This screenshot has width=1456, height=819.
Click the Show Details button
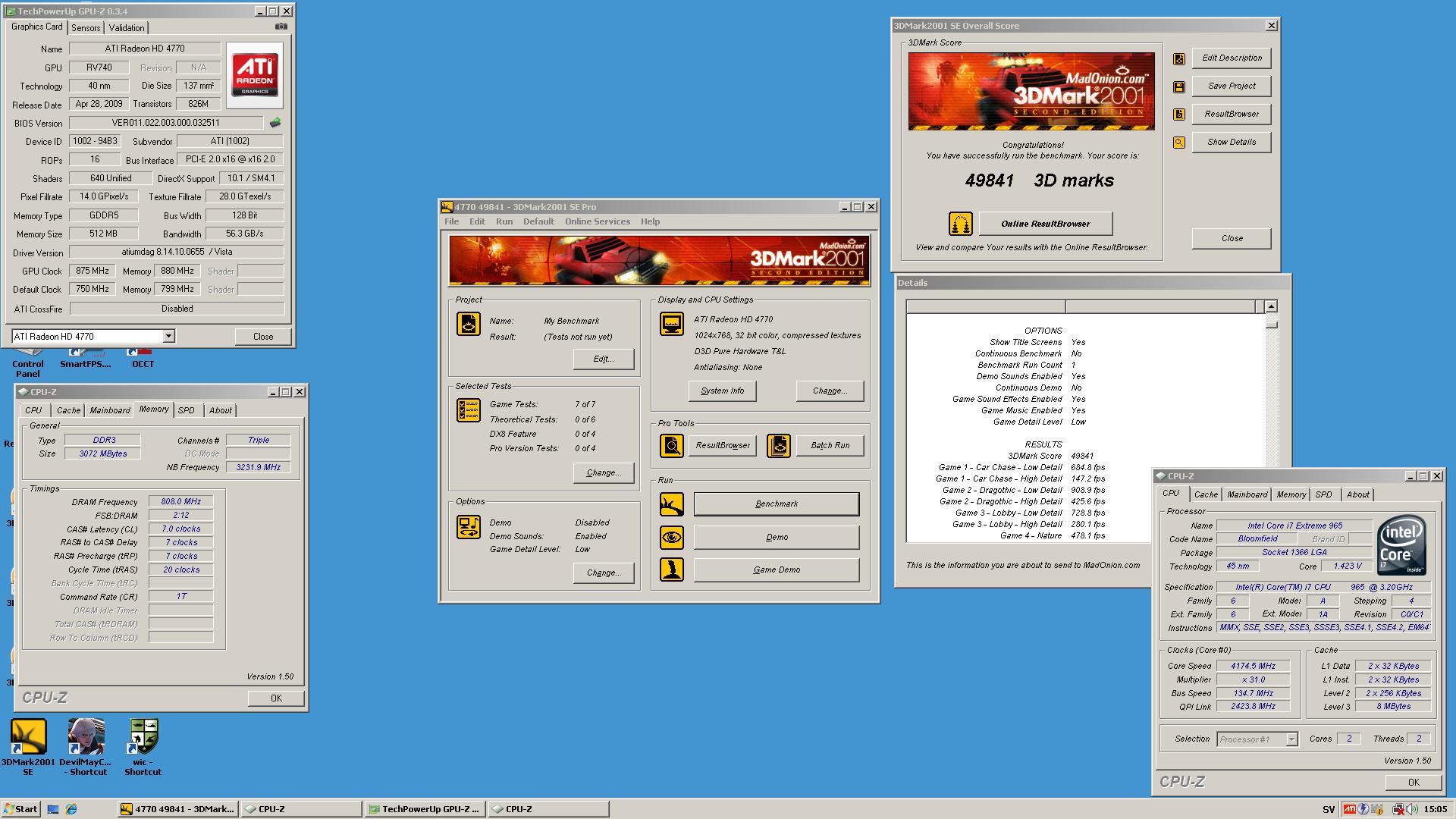[x=1232, y=143]
